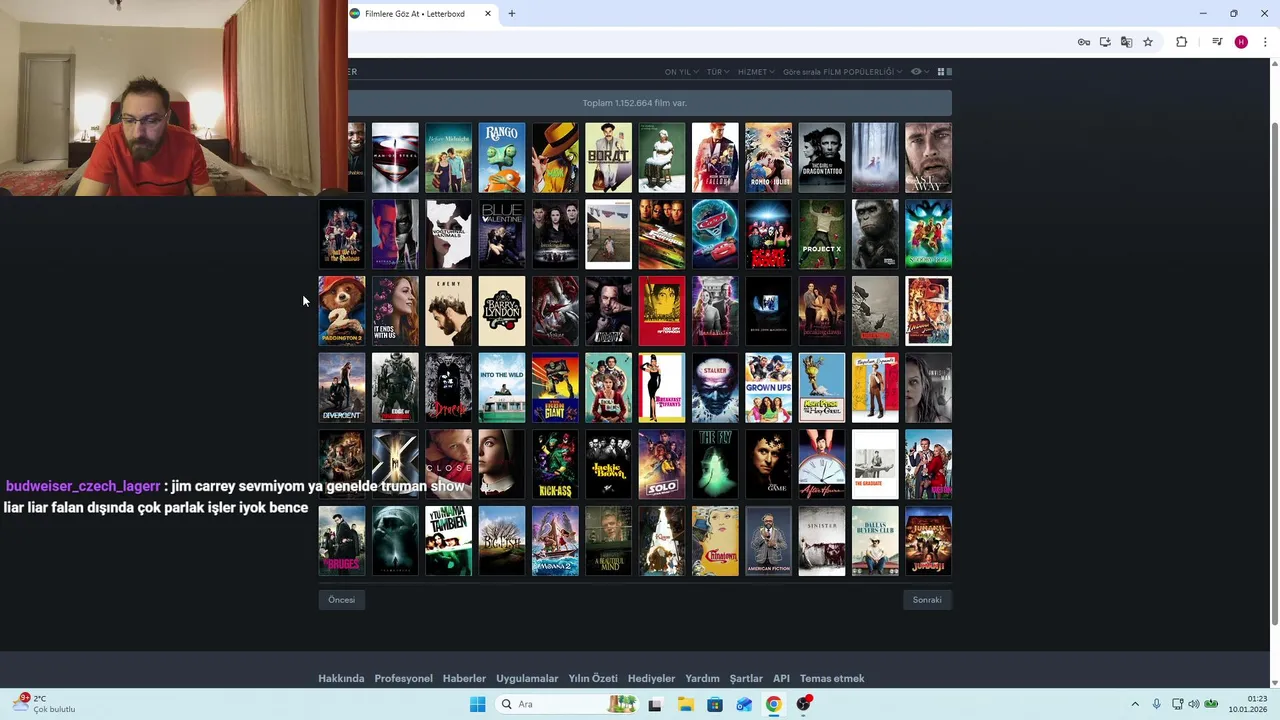Open the API footer link
Screen dimensions: 1280x720
[x=781, y=678]
